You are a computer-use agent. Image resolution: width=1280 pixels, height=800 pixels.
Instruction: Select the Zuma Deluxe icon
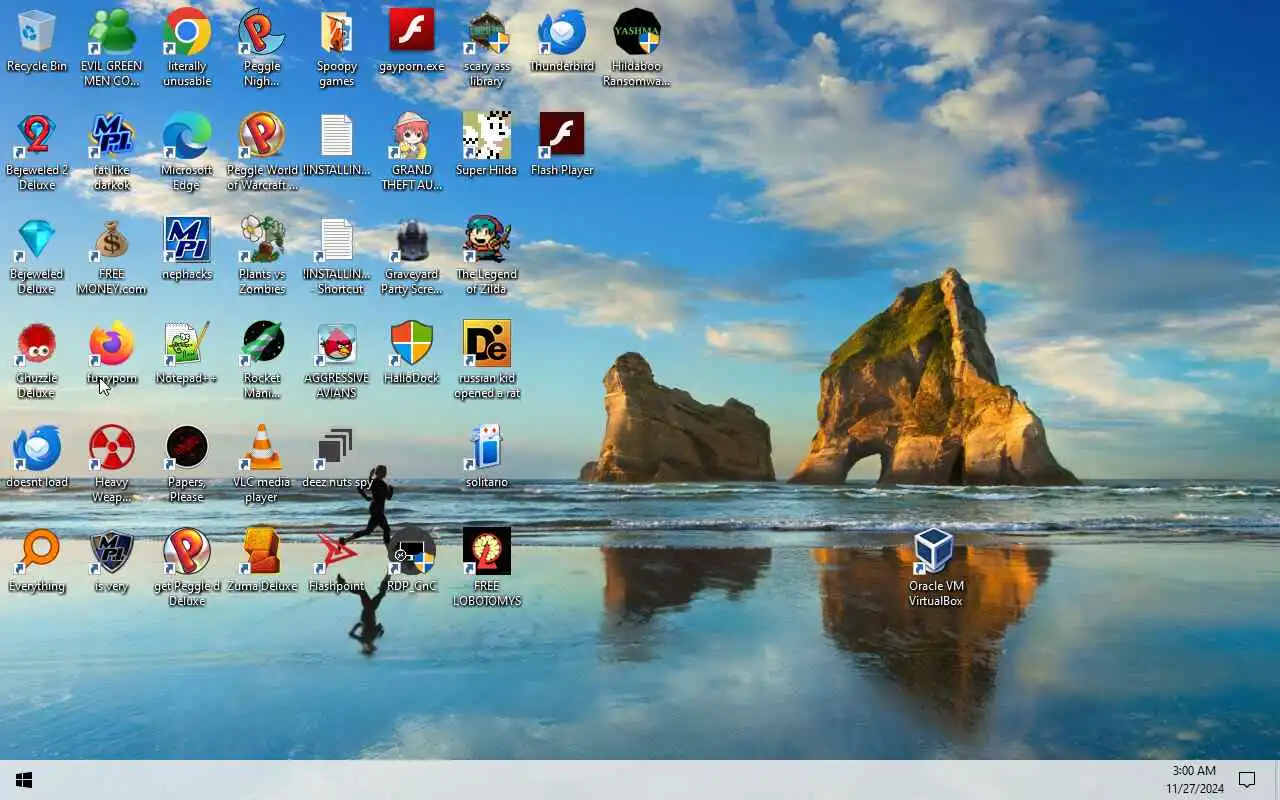[x=262, y=552]
